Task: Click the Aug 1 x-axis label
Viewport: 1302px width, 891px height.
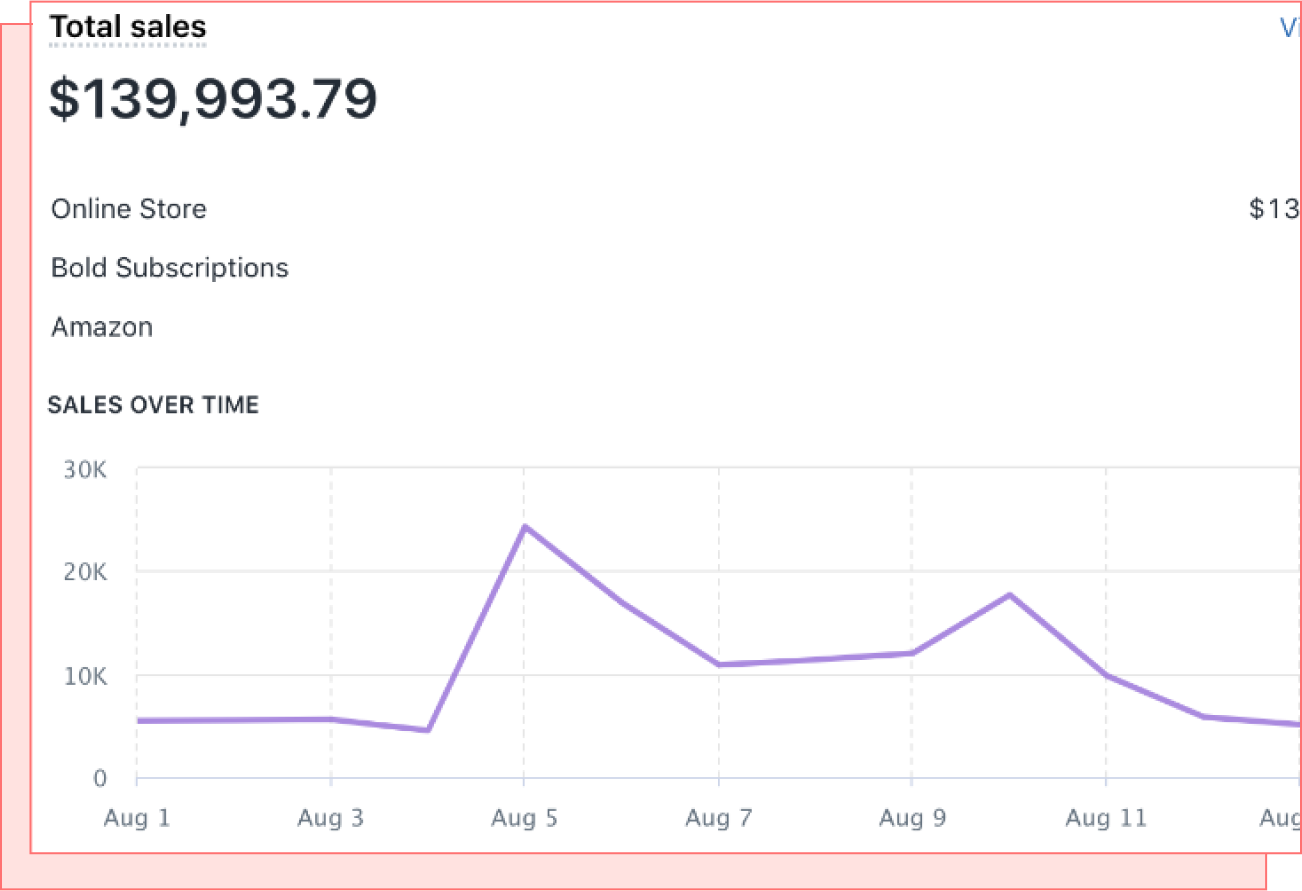Action: tap(137, 818)
